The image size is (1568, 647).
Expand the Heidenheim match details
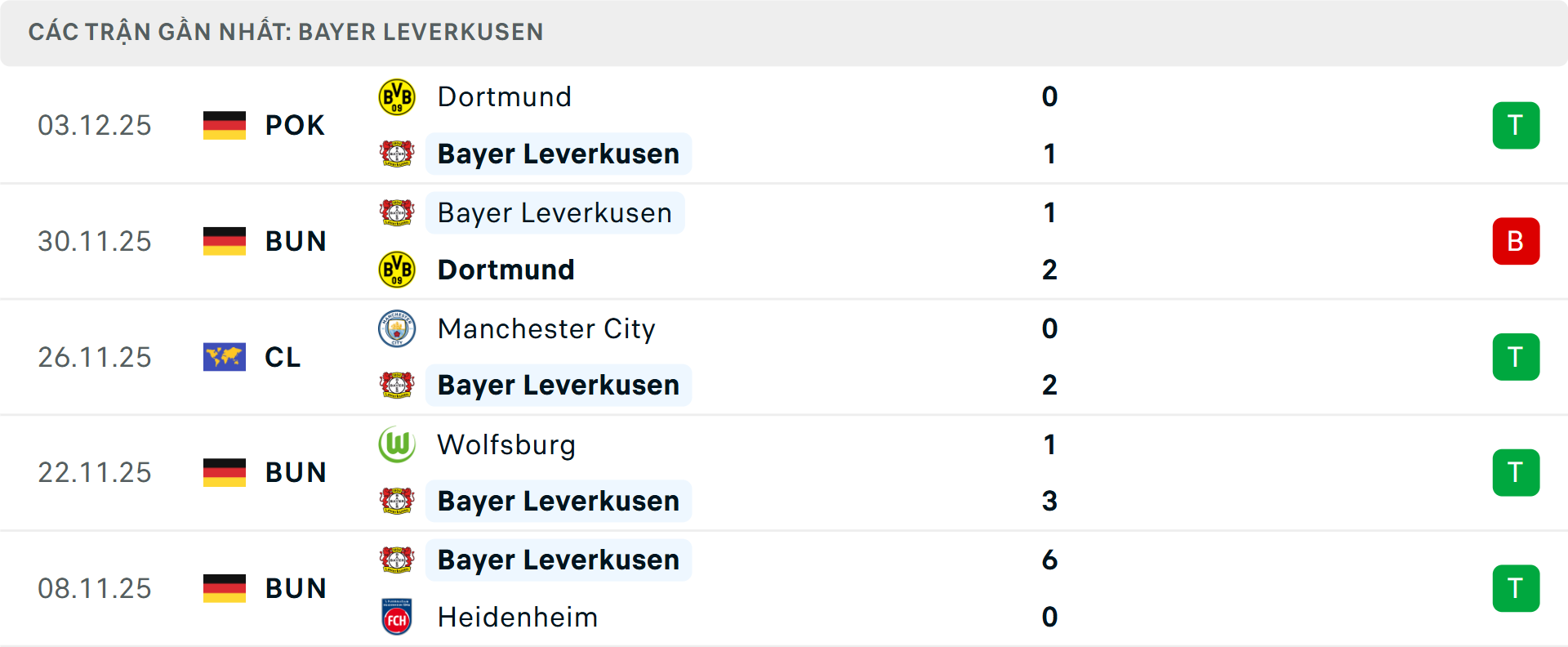tap(817, 587)
